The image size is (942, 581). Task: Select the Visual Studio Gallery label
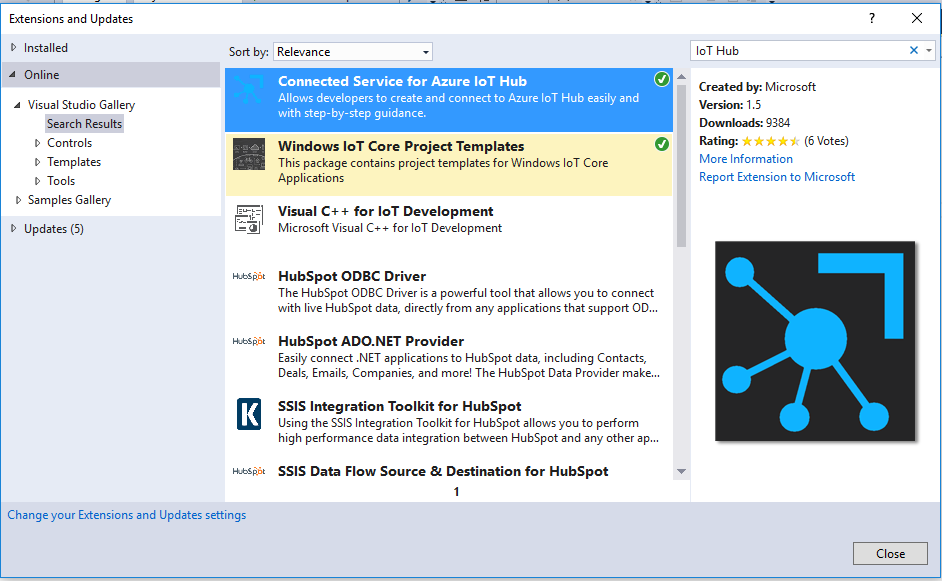click(82, 105)
